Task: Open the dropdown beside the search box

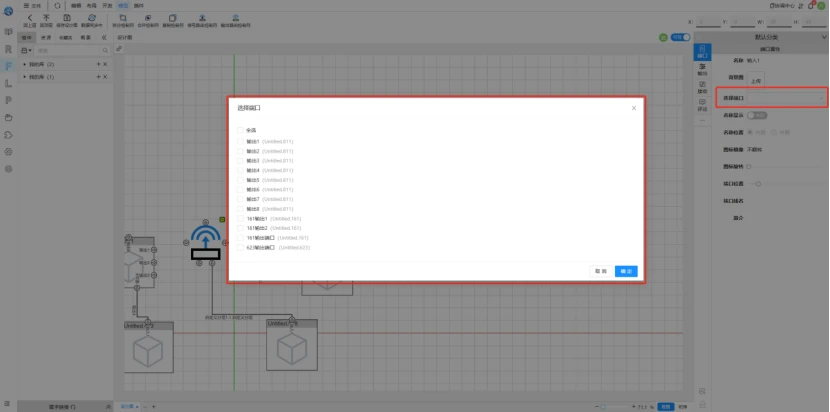Action: (26, 50)
